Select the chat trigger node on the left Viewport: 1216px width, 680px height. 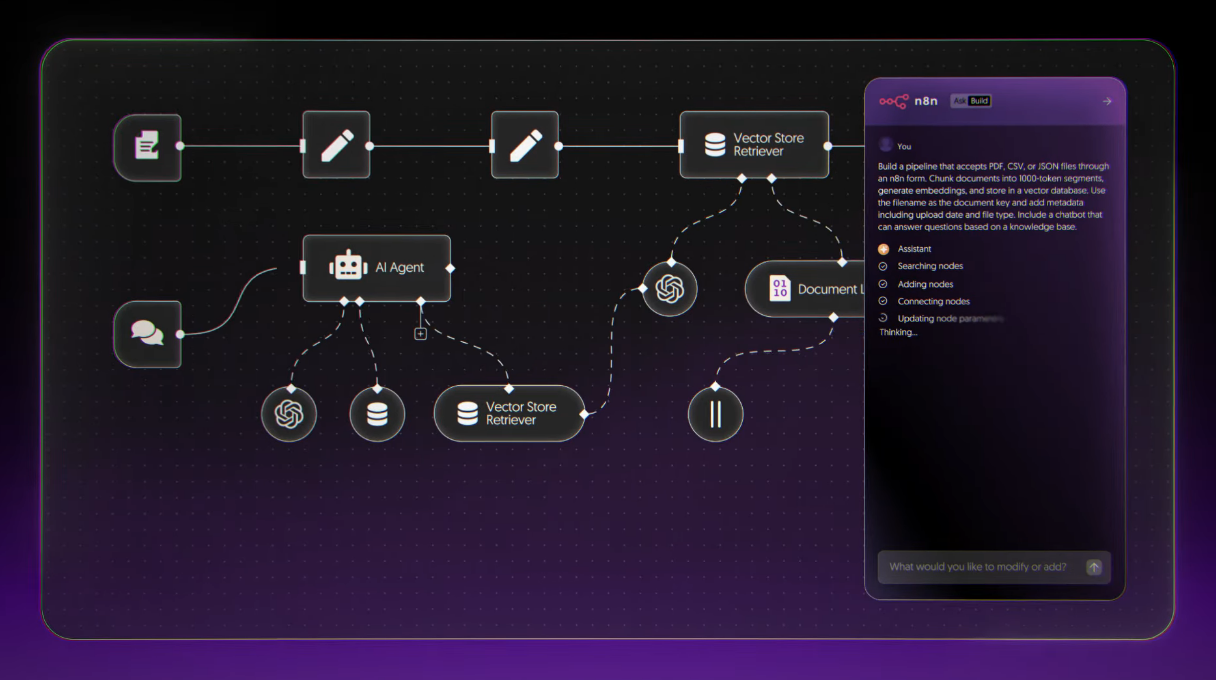tap(147, 334)
